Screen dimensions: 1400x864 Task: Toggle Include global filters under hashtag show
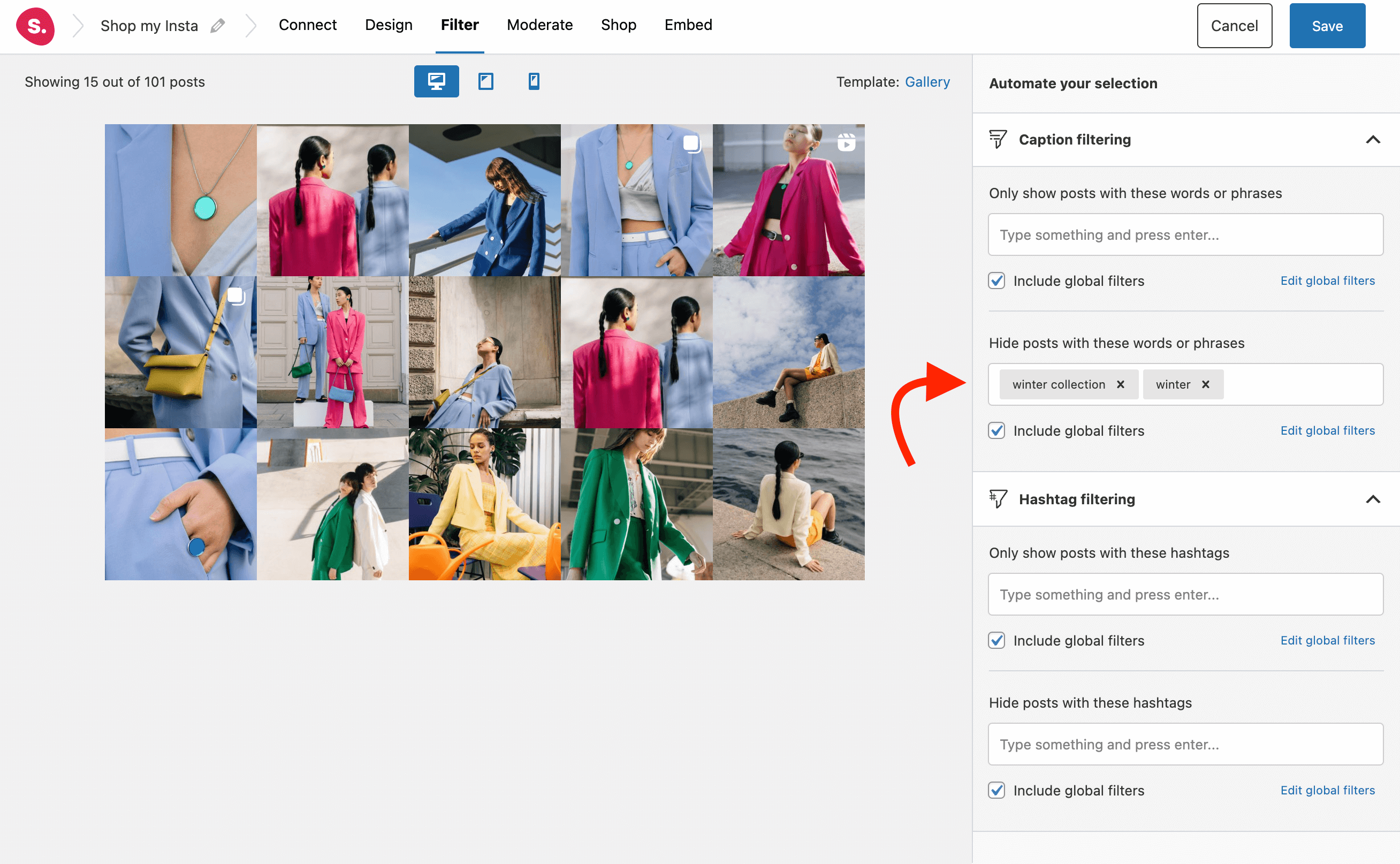coord(996,640)
